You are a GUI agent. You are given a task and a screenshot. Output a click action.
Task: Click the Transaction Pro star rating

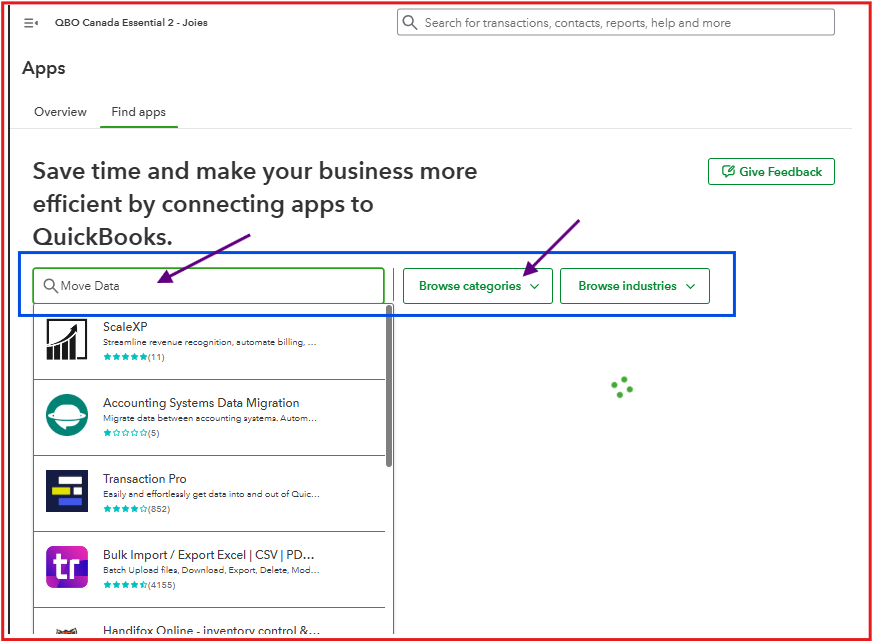coord(125,509)
